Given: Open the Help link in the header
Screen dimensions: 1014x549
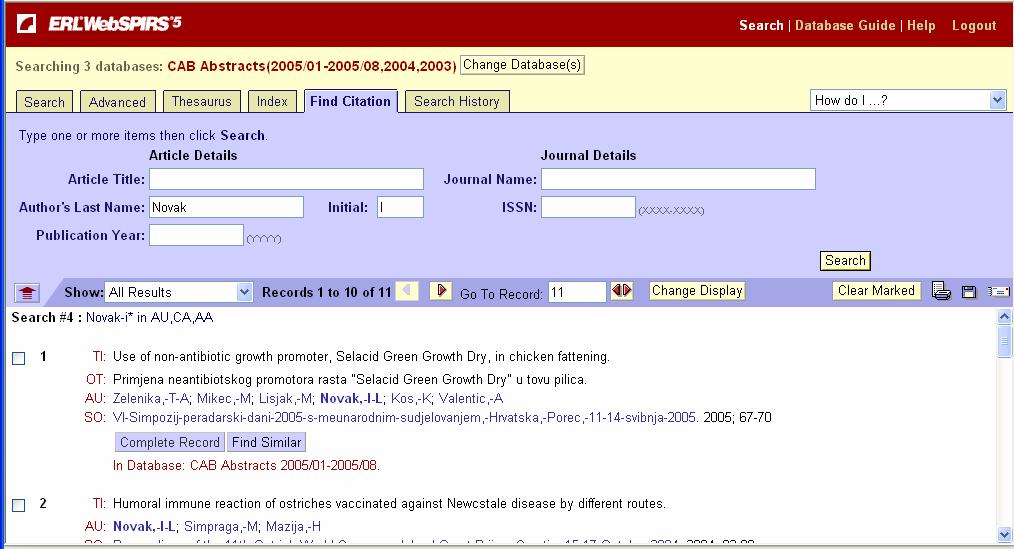Looking at the screenshot, I should point(921,25).
